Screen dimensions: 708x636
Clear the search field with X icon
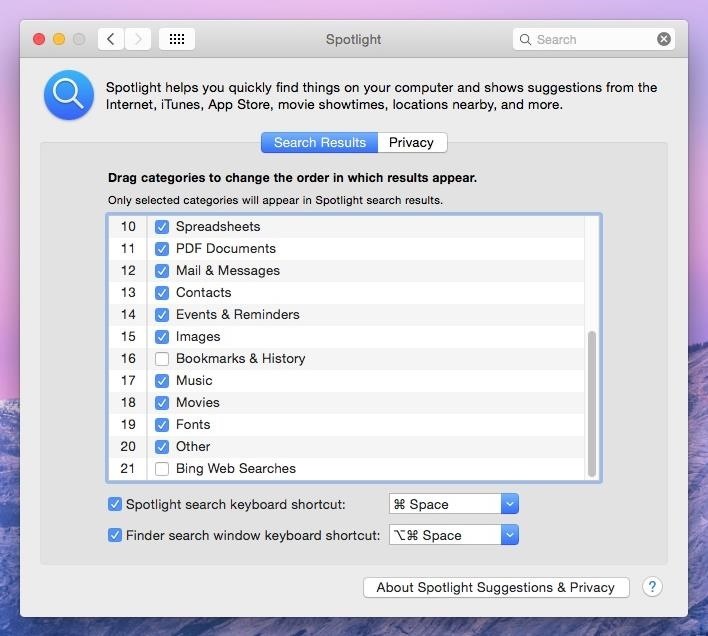(x=663, y=39)
